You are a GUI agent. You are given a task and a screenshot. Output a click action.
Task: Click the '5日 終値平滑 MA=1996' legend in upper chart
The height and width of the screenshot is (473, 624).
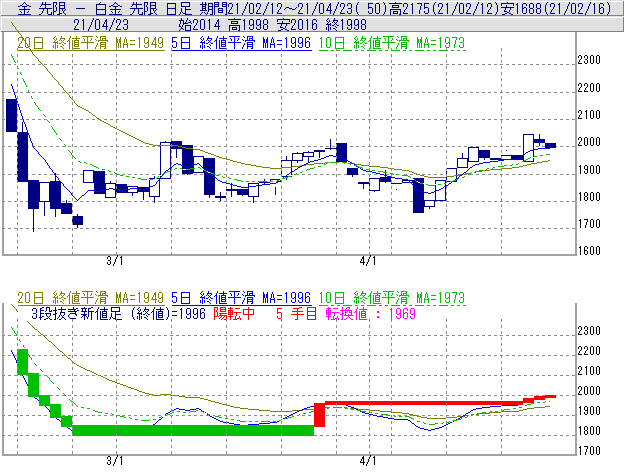[241, 43]
